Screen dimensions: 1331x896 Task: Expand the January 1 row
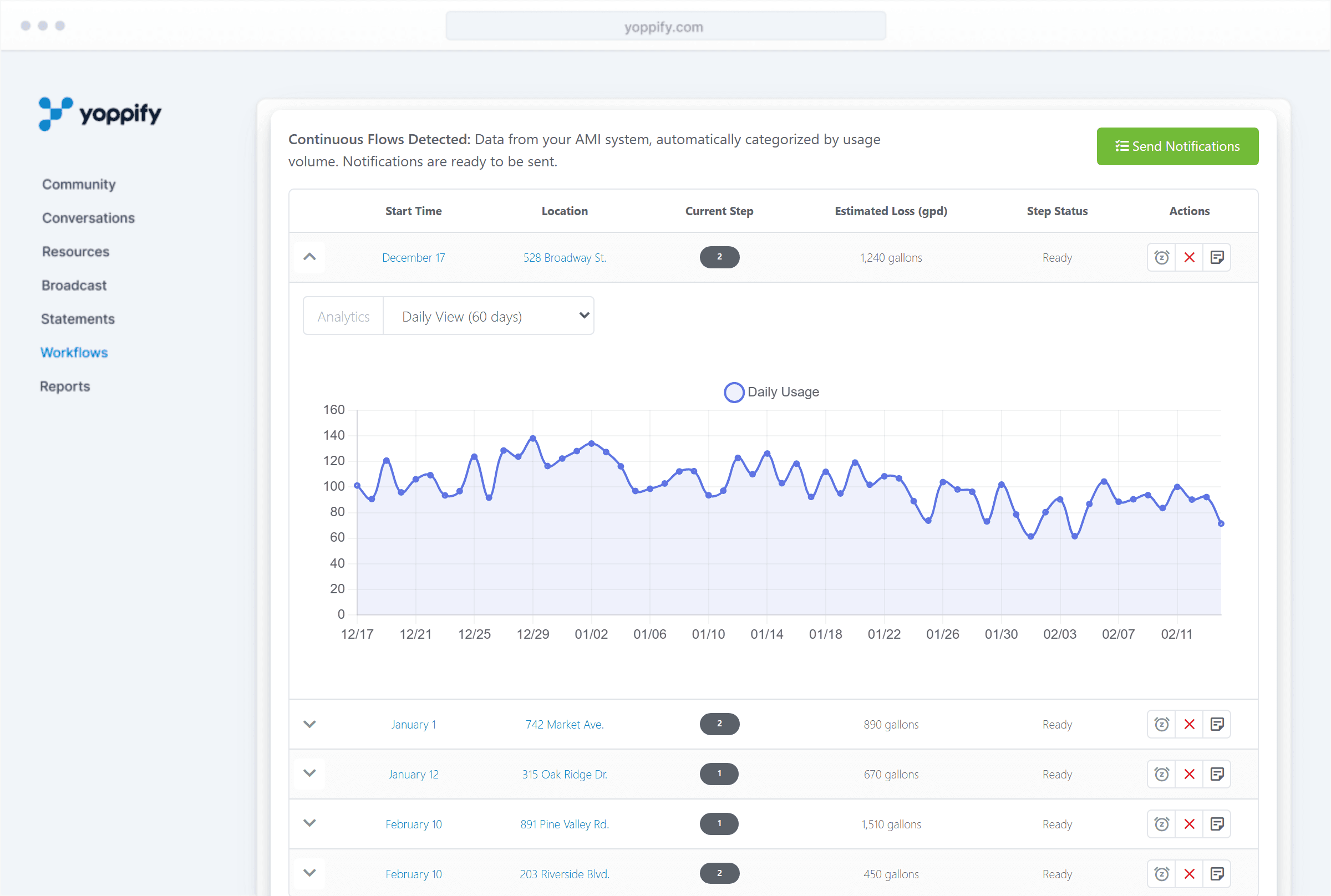pos(309,724)
